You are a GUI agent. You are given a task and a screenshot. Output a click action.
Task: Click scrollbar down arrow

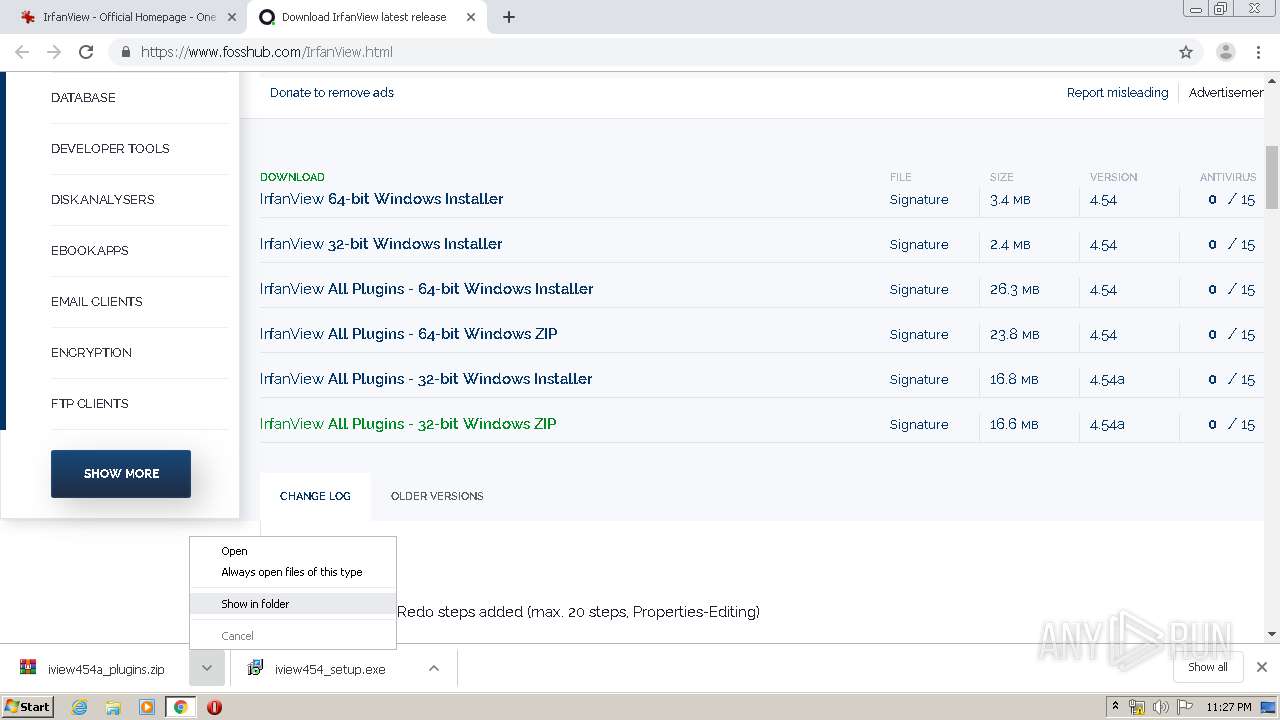tap(1272, 634)
